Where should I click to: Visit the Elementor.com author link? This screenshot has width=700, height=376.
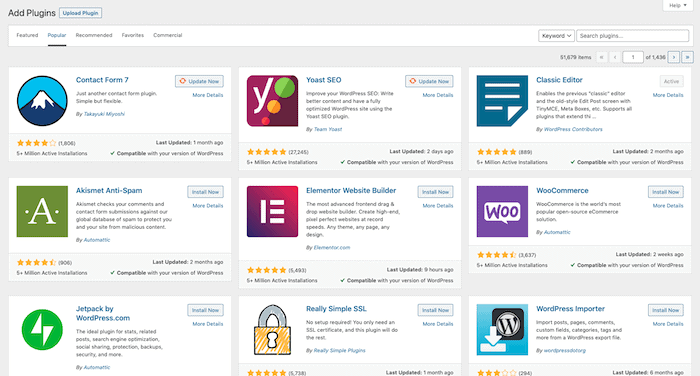[332, 248]
